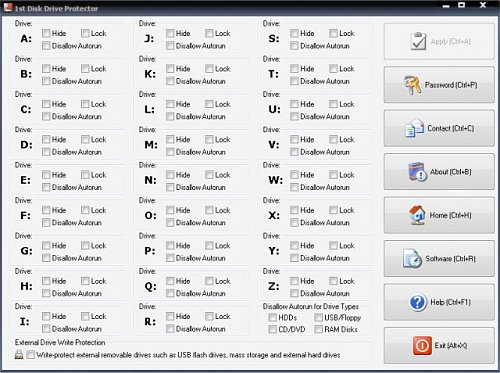Enable Lock for drive C:
Viewport: 500px width, 373px height.
(85, 104)
